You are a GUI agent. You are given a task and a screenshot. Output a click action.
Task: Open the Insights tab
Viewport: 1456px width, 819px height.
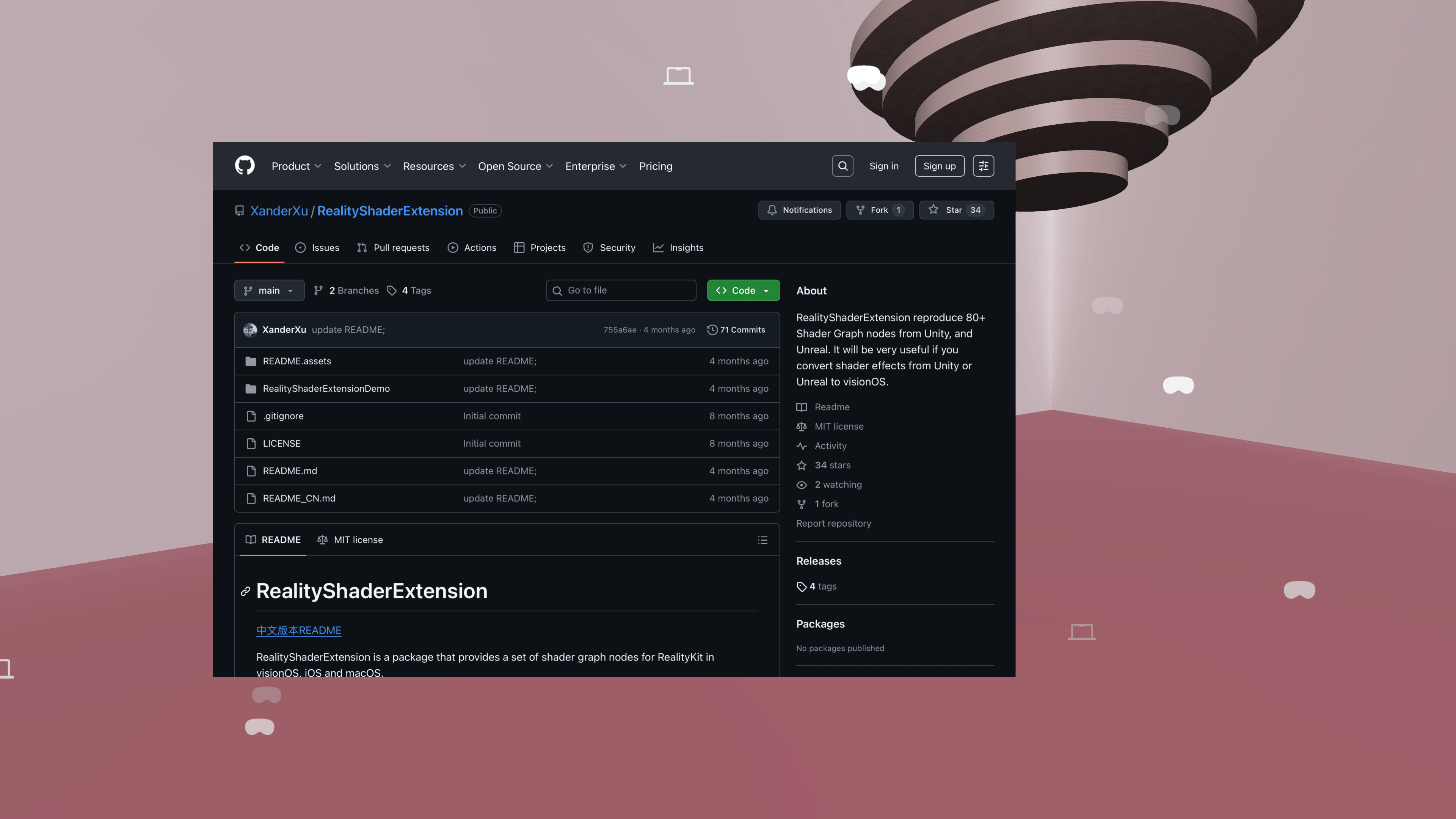coord(678,248)
